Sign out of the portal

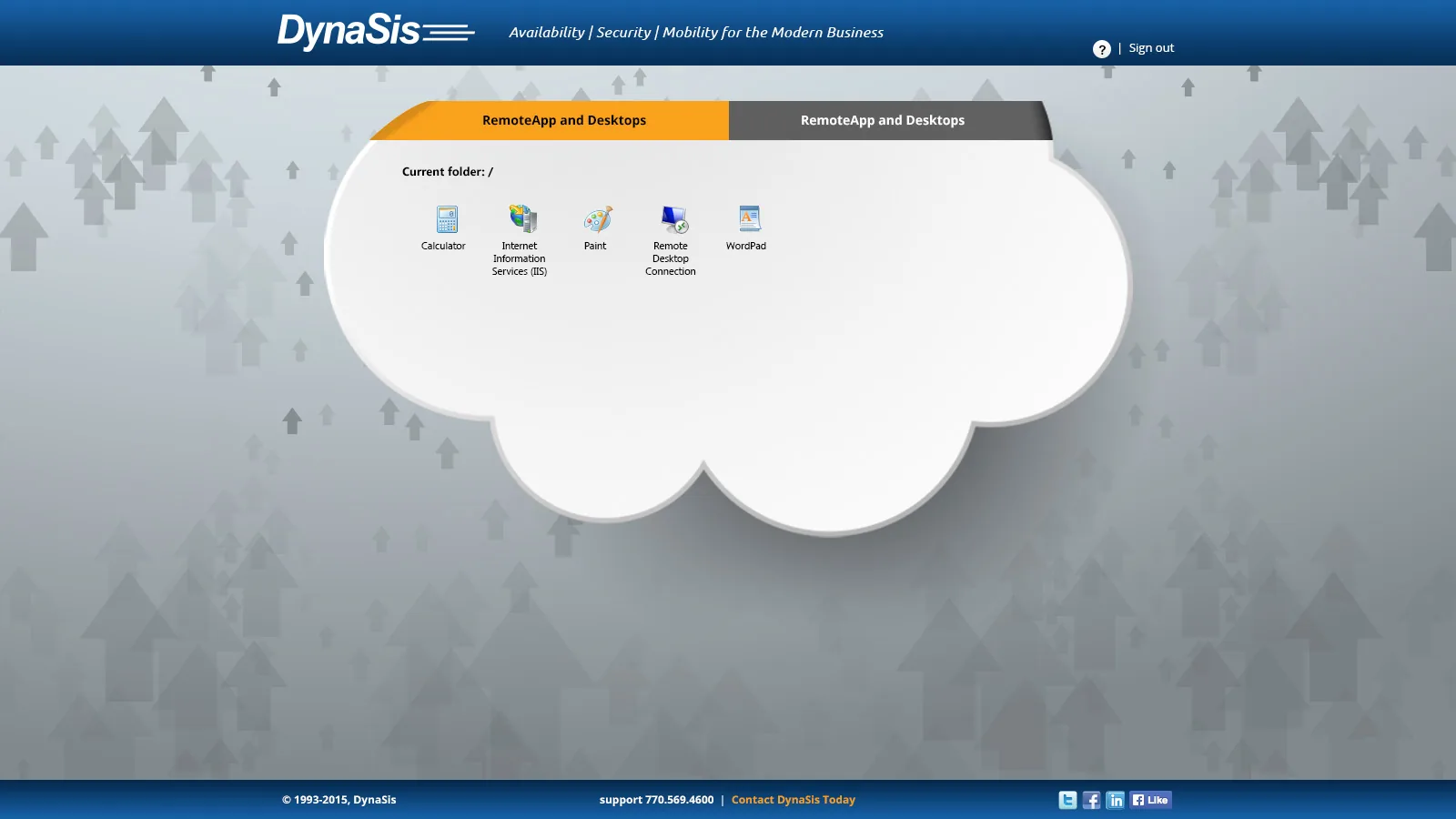coord(1151,48)
